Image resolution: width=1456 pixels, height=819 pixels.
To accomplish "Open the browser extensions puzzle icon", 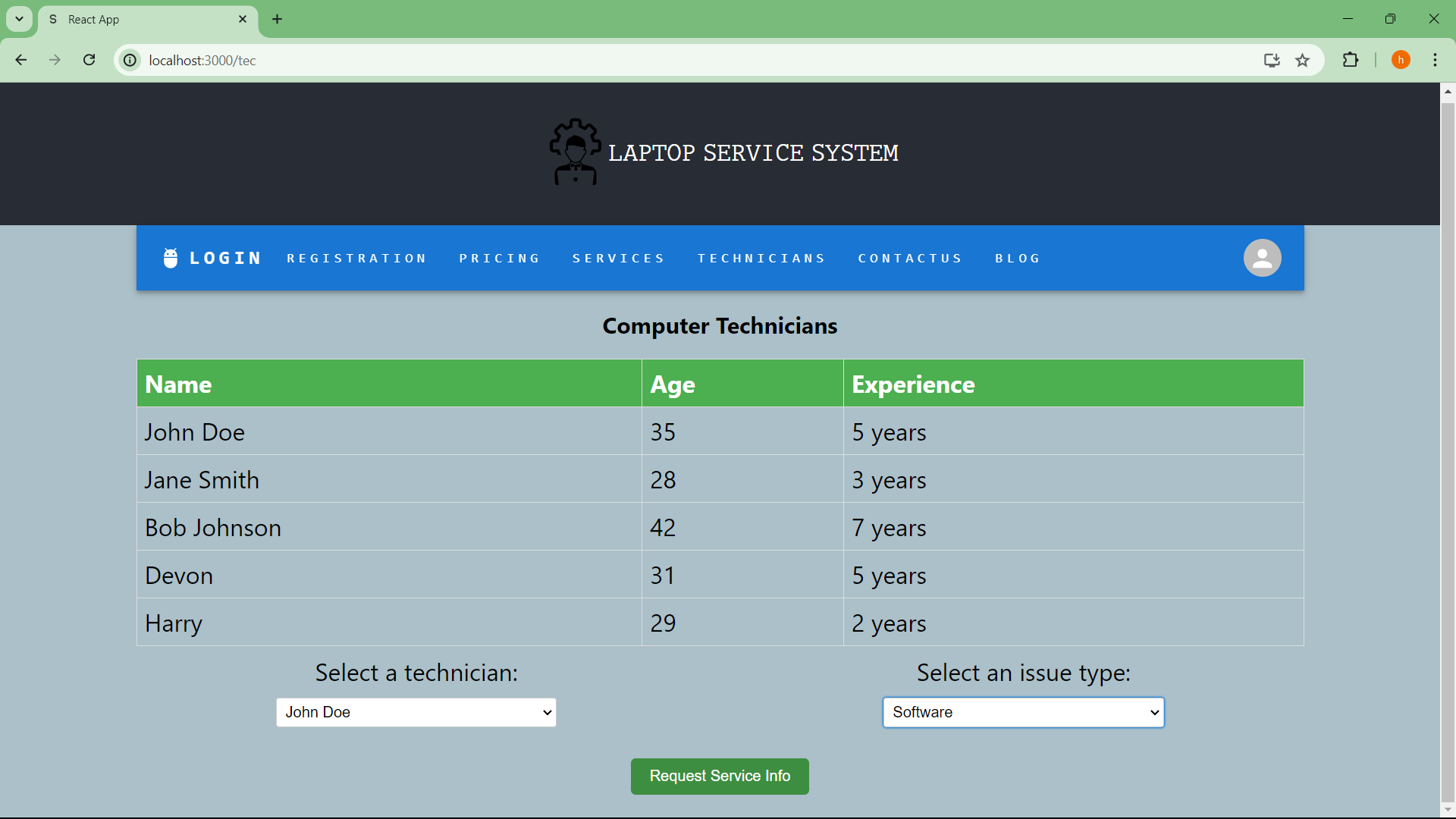I will [1351, 60].
